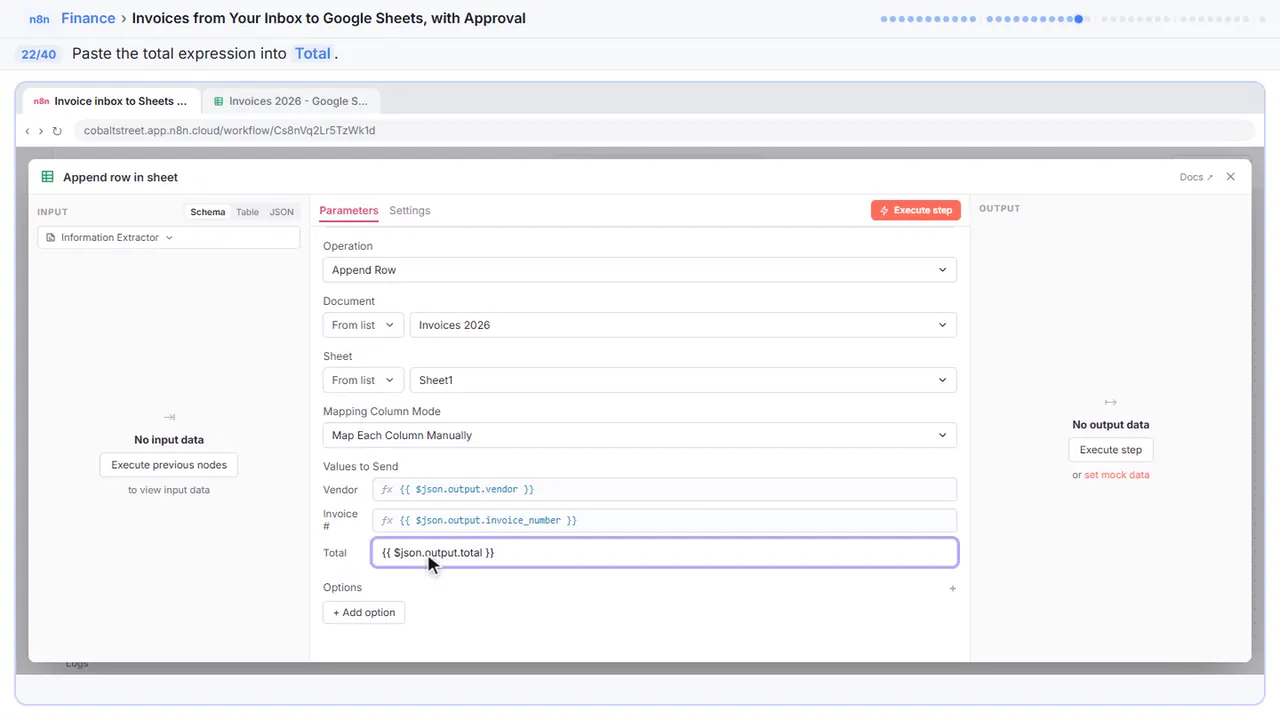Switch input view to JSON
Screen dimensions: 1280x720
click(282, 212)
